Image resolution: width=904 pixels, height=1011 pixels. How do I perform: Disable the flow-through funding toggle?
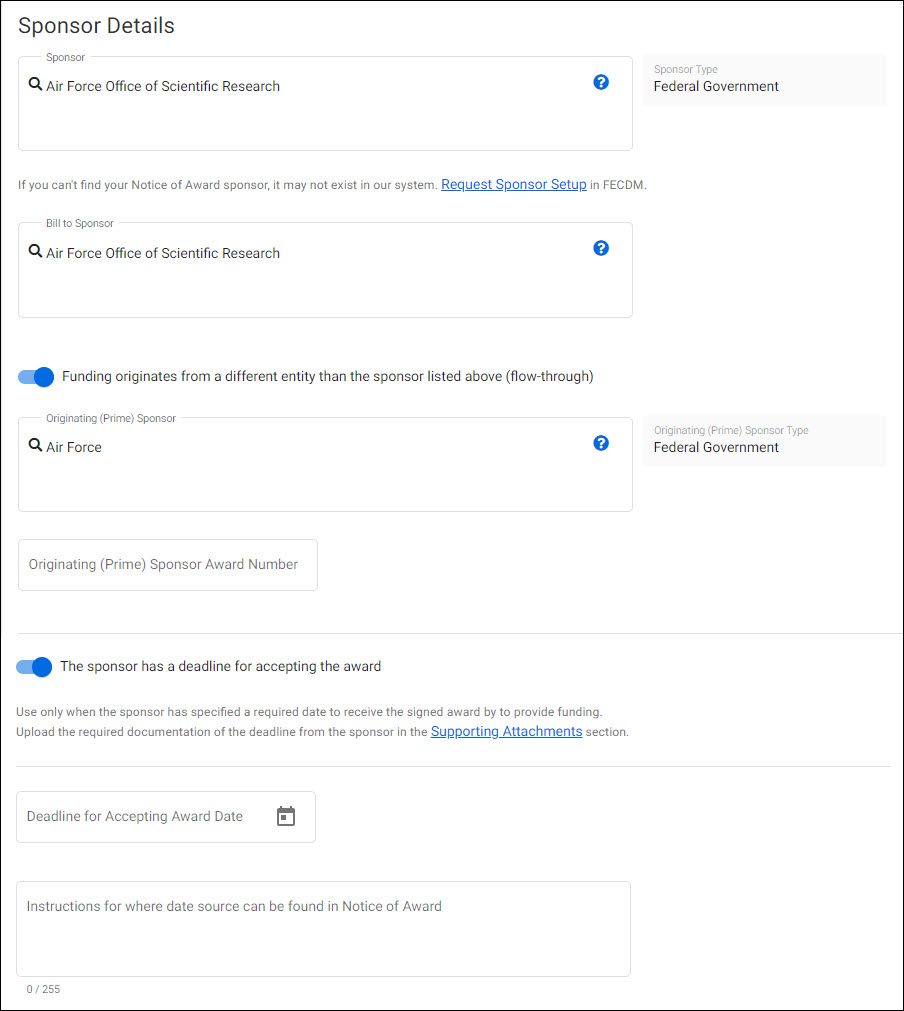pos(34,377)
